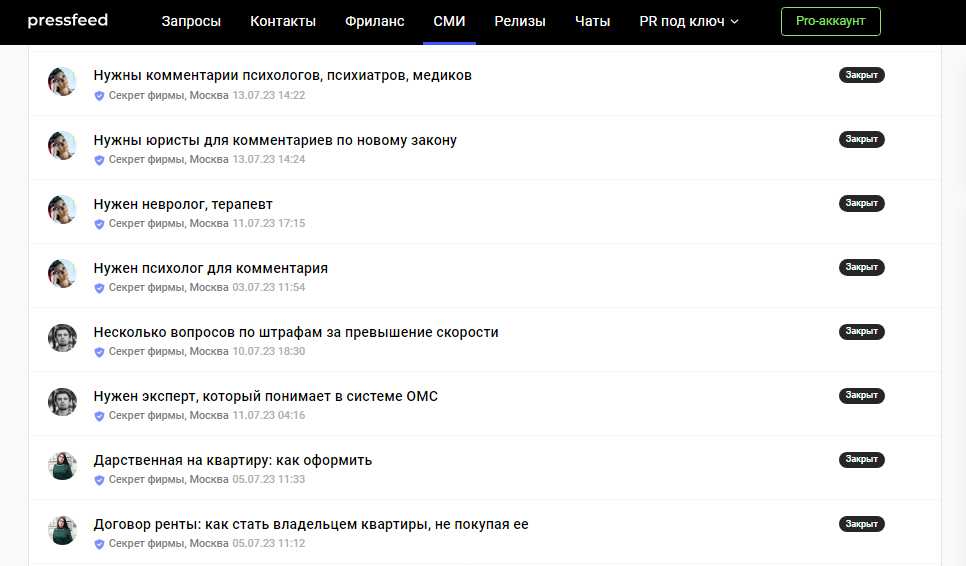Click Закрыт badge for Договор ренты request

pyautogui.click(x=861, y=524)
